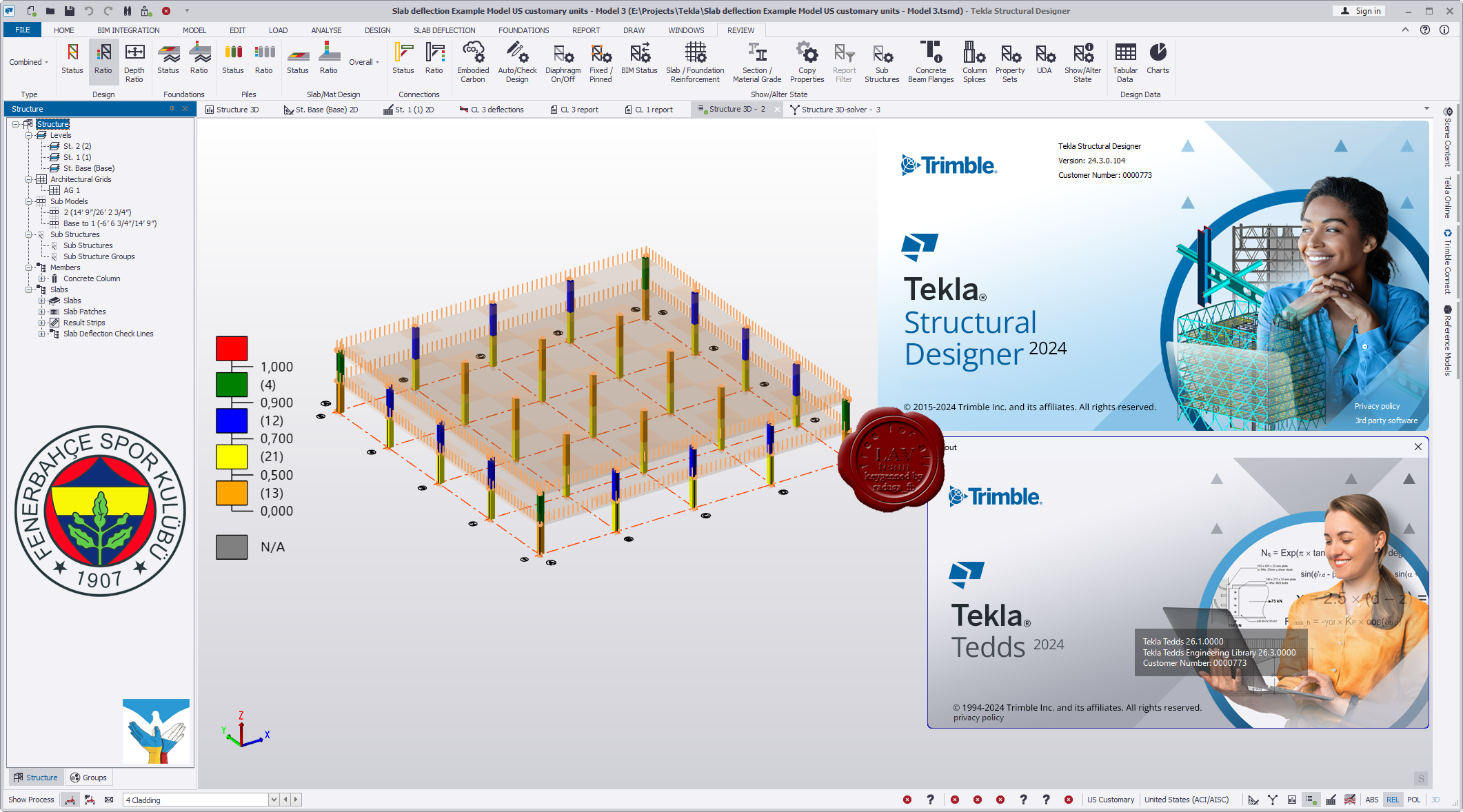
Task: Open Property Sets tool
Action: pyautogui.click(x=1010, y=63)
